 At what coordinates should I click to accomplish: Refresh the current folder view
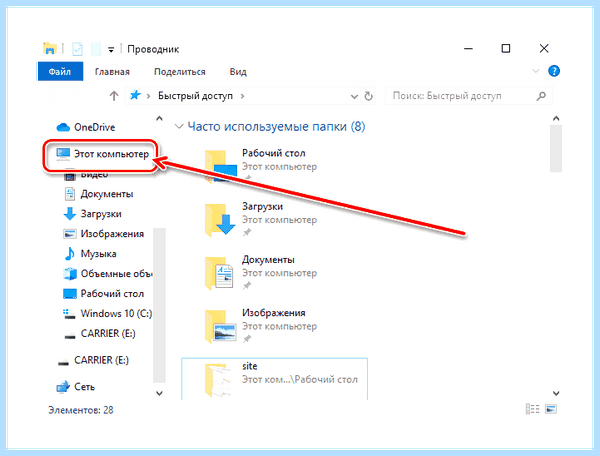coord(368,96)
